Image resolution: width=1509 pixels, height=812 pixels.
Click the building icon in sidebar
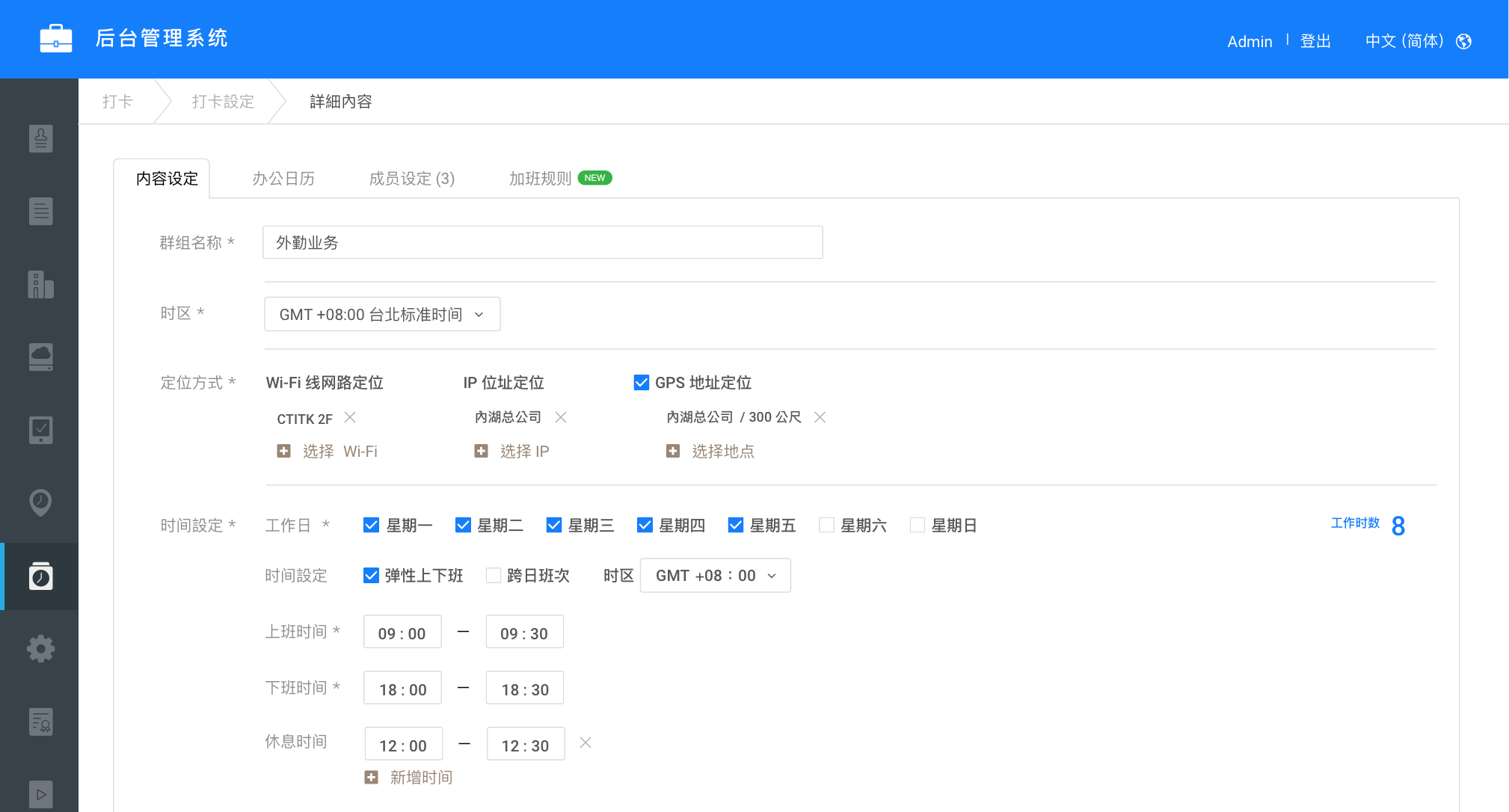click(x=40, y=284)
